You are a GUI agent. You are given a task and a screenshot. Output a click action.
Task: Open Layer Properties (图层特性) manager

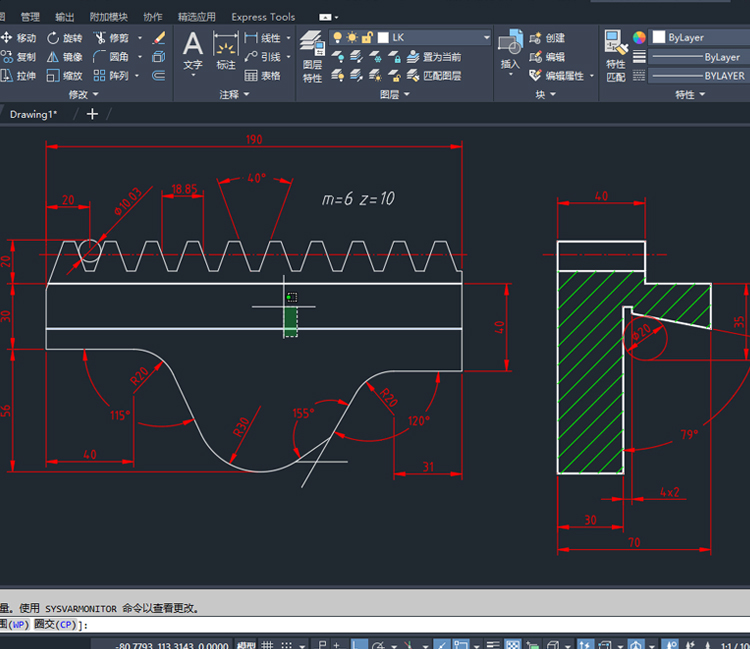(x=312, y=57)
